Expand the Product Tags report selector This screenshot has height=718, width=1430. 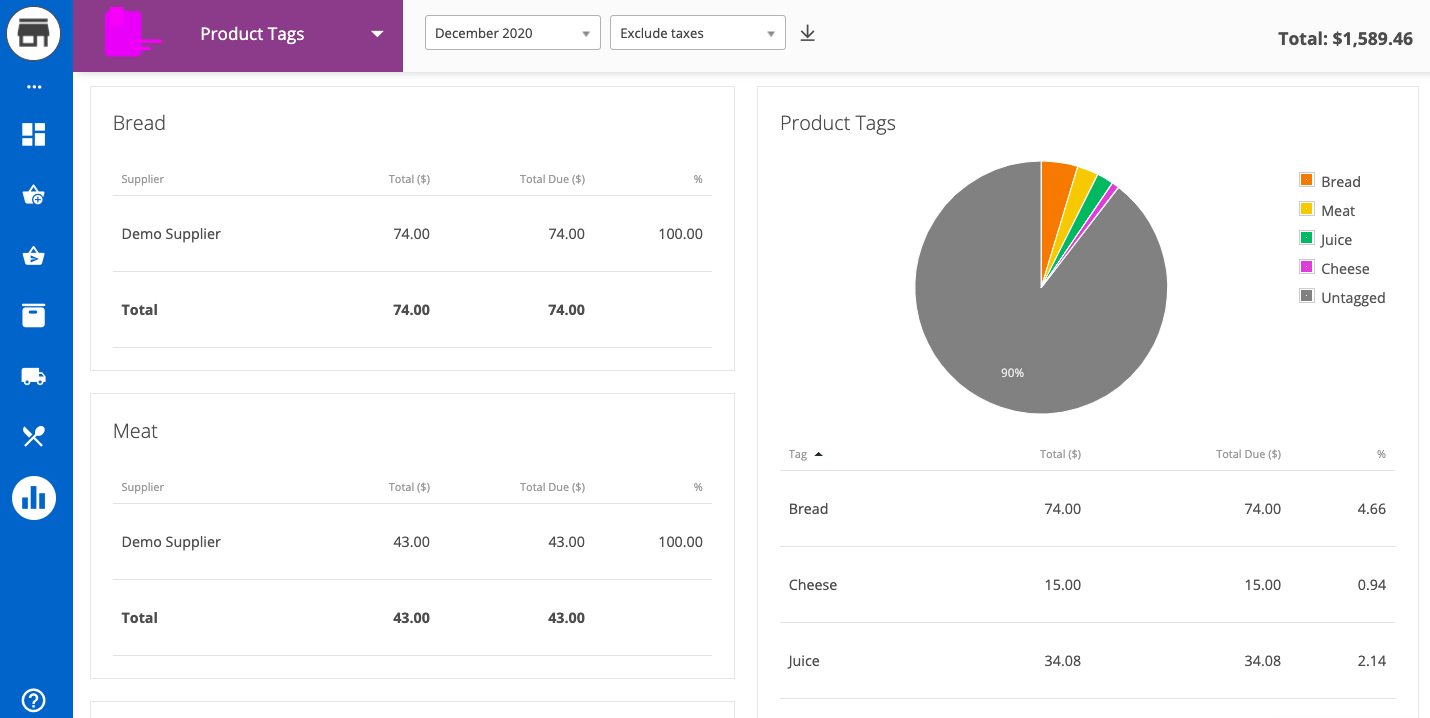coord(377,34)
